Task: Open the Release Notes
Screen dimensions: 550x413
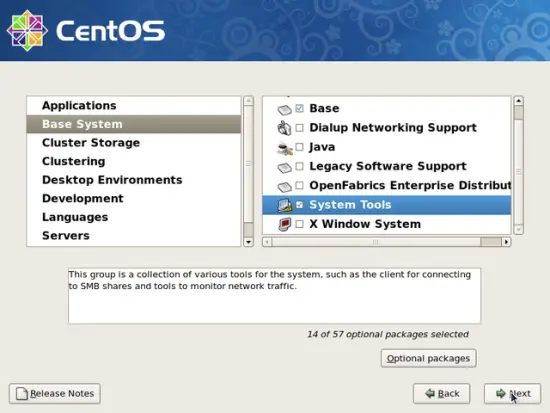Action: (55, 393)
